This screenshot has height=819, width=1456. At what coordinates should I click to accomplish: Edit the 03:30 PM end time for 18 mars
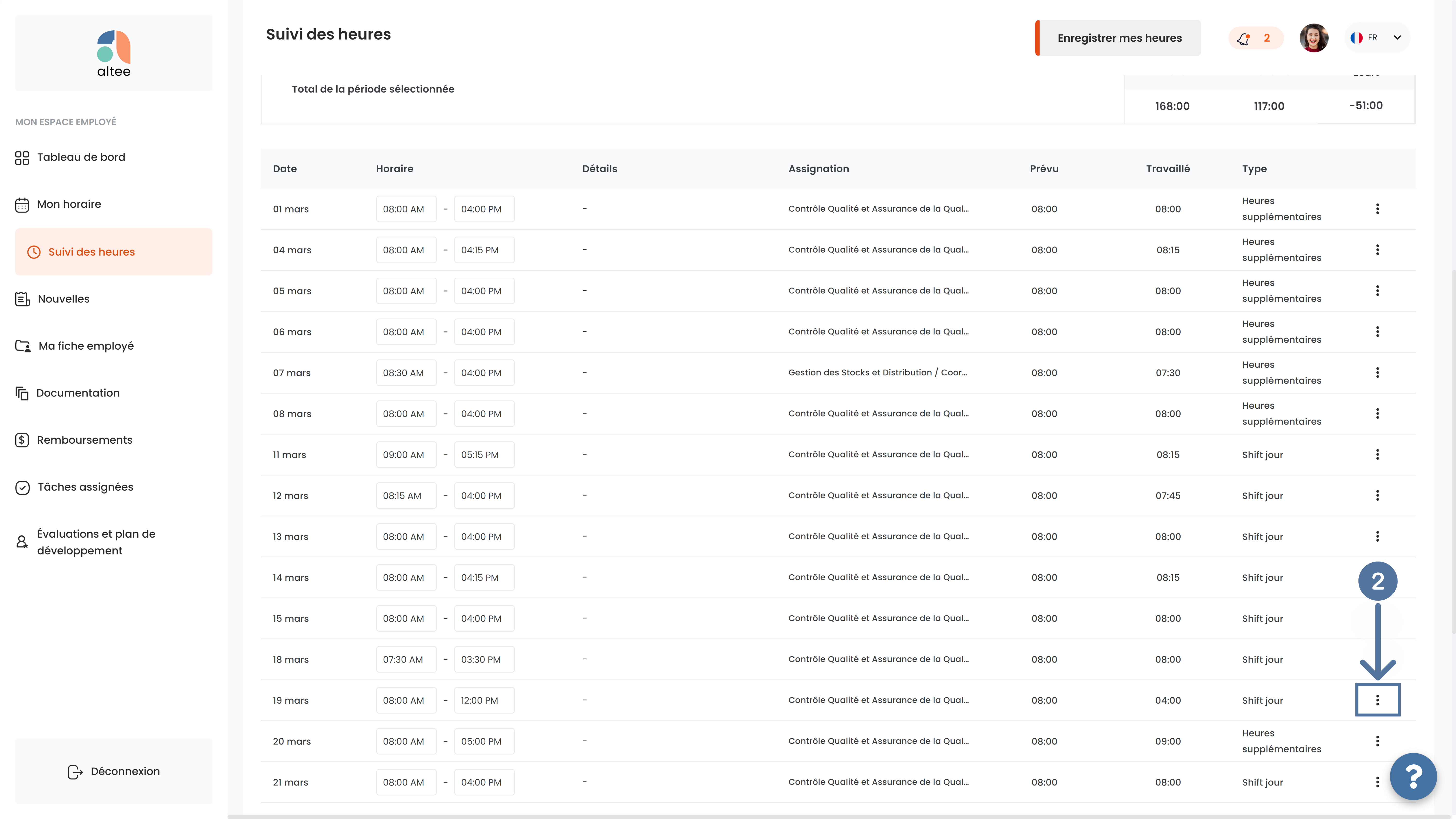pyautogui.click(x=484, y=660)
